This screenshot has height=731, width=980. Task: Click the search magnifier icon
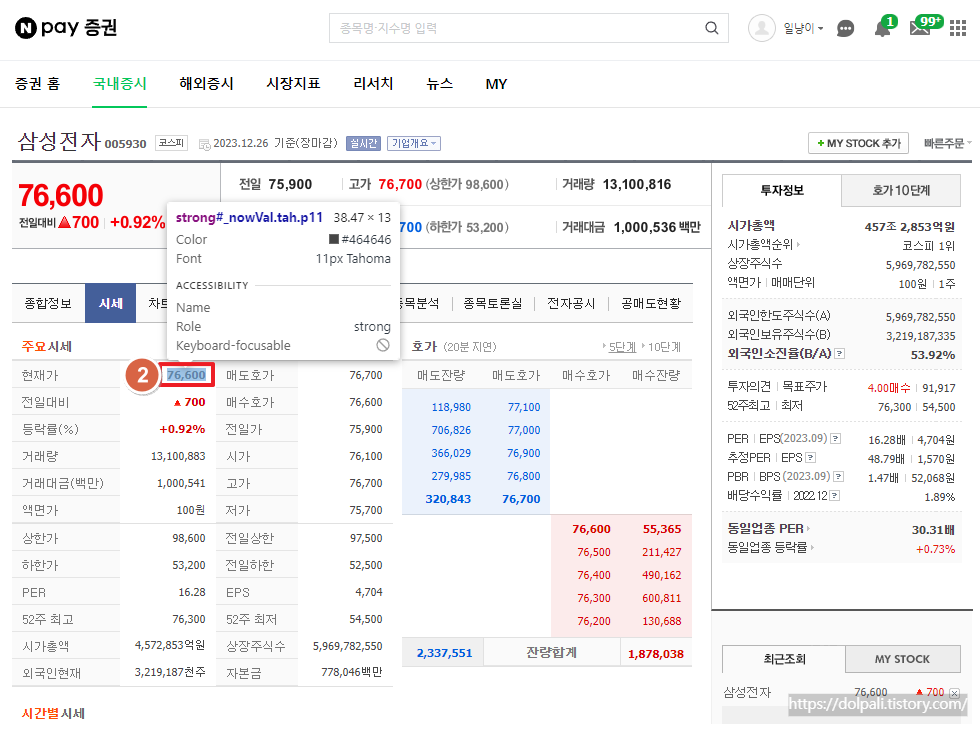tap(711, 29)
